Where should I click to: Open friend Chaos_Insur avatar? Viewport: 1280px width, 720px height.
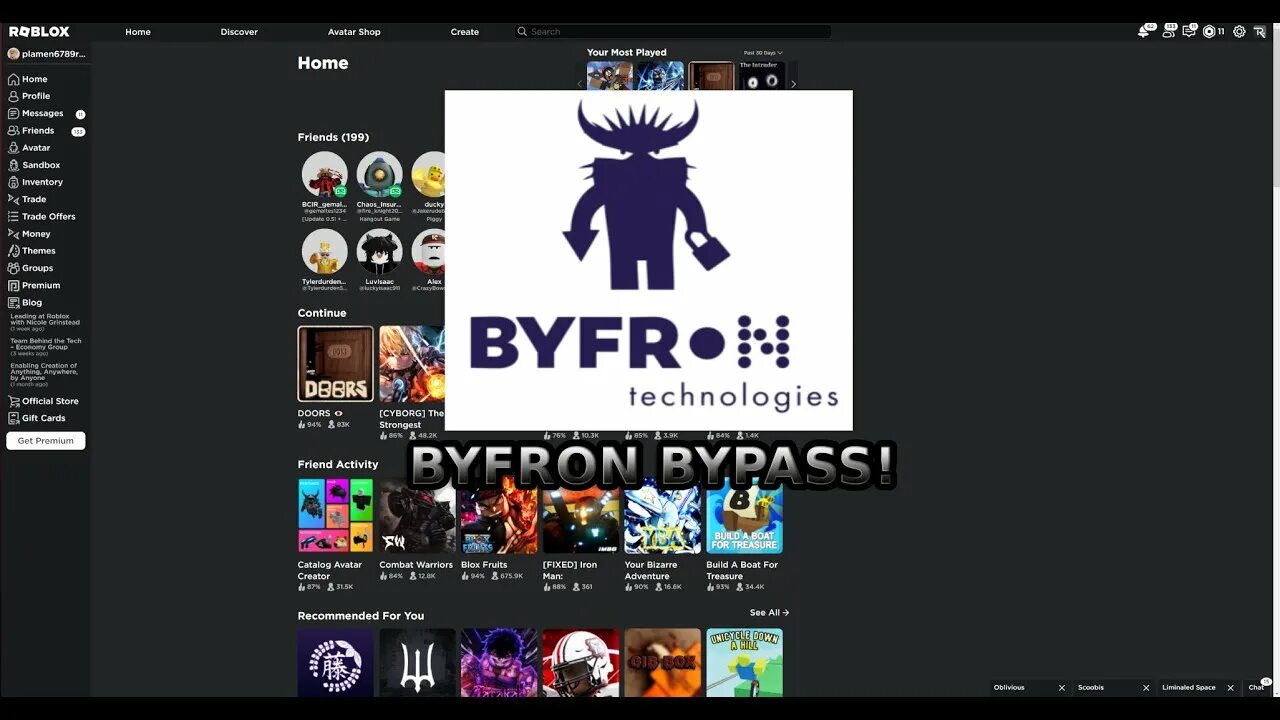click(x=380, y=175)
